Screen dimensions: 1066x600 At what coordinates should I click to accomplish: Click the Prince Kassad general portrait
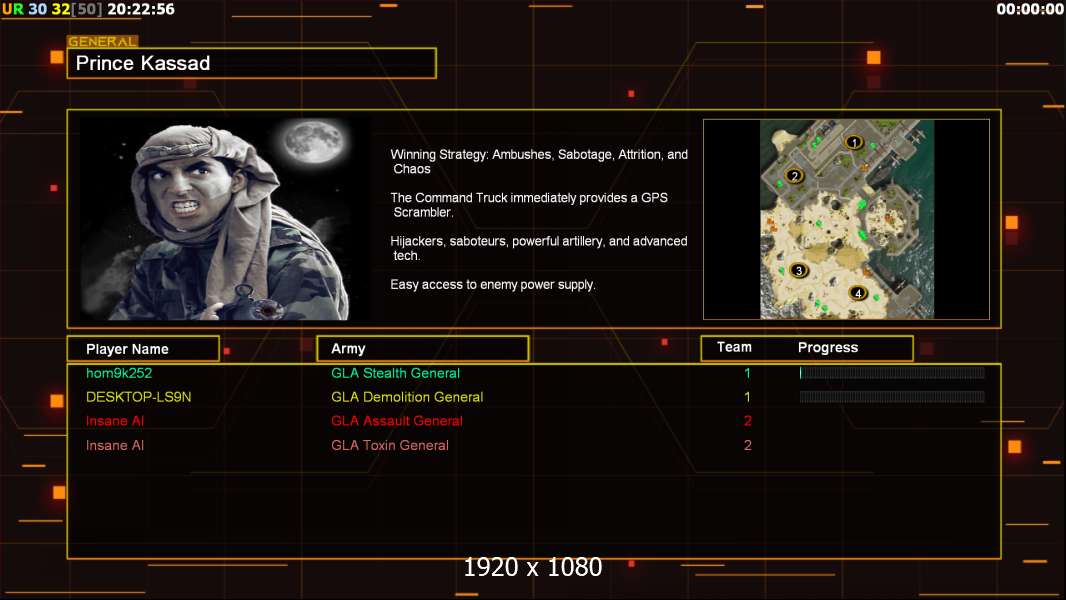click(x=223, y=220)
